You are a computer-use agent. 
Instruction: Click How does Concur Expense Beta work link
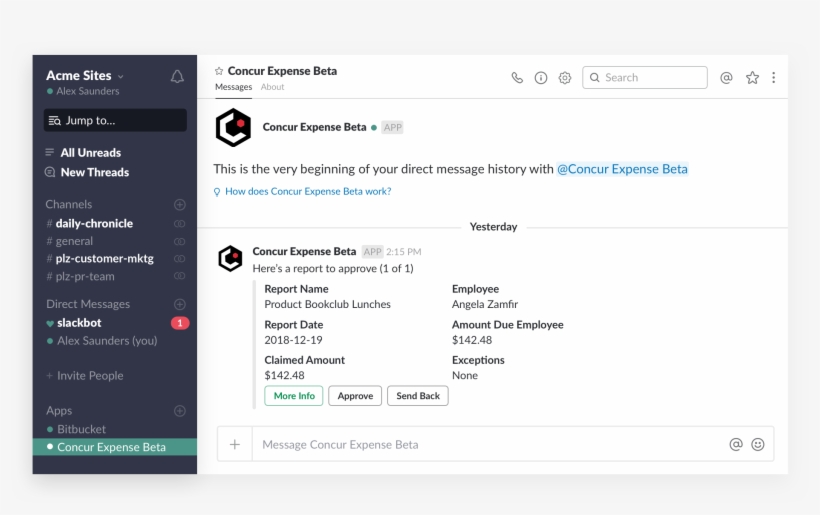click(x=308, y=191)
